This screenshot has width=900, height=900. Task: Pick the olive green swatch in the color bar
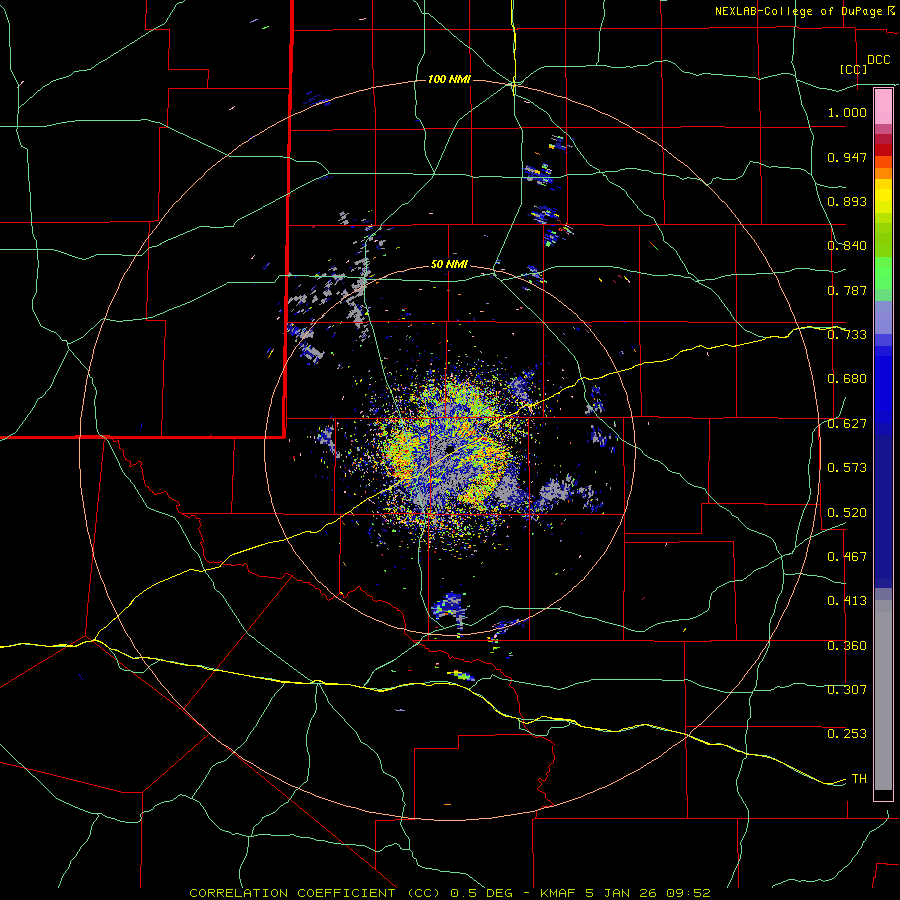pos(883,240)
